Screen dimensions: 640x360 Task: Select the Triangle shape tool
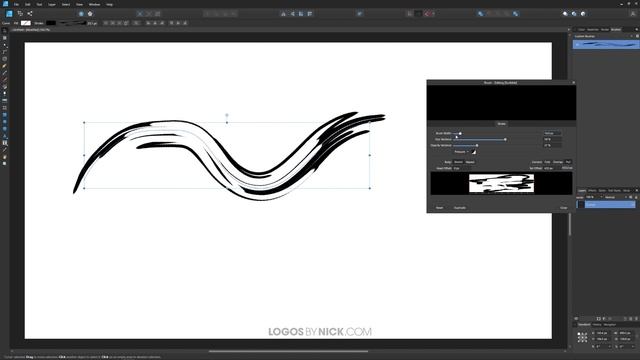pos(4,136)
